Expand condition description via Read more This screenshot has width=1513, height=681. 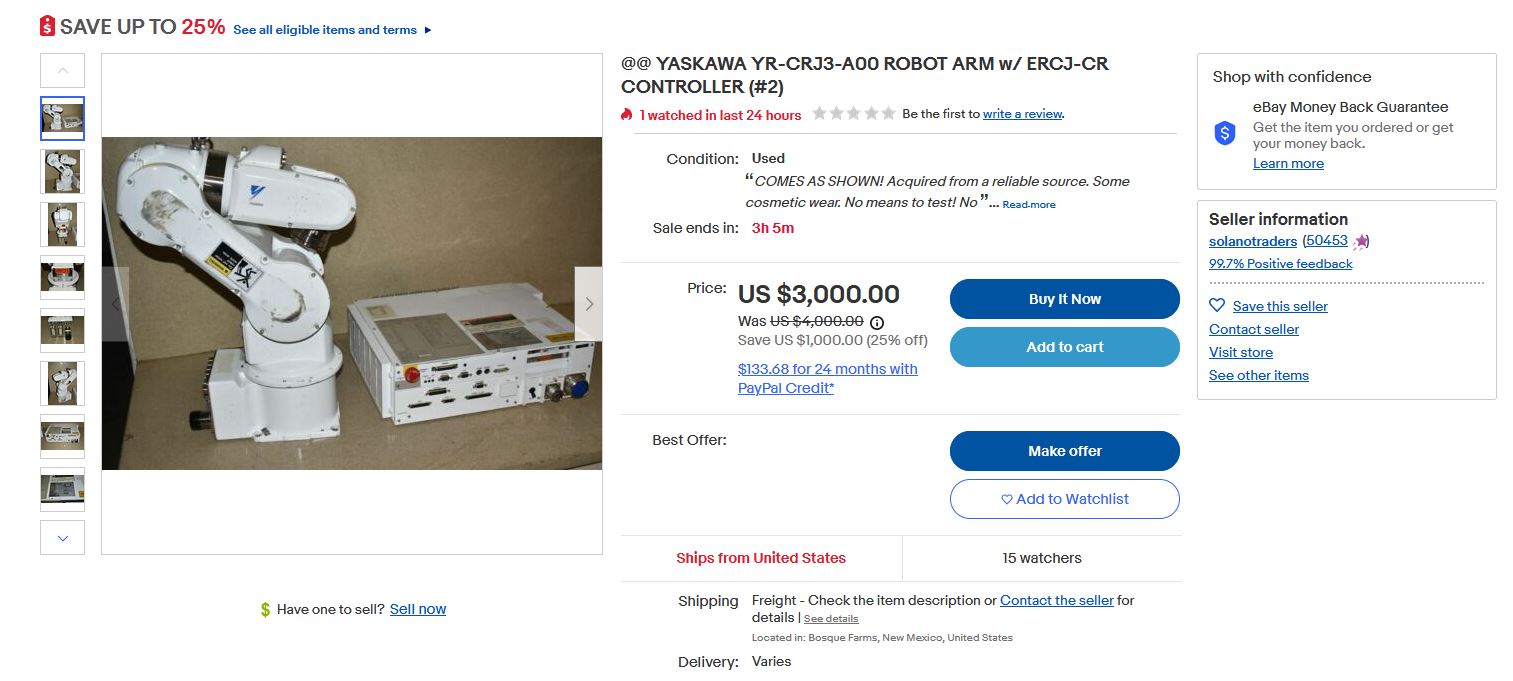[1028, 205]
